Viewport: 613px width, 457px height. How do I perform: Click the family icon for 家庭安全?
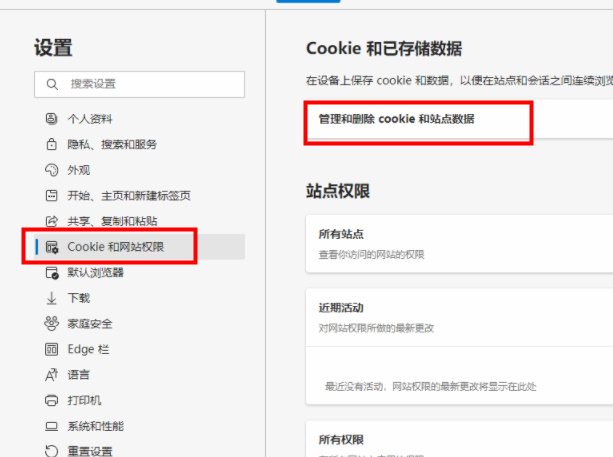click(x=51, y=323)
